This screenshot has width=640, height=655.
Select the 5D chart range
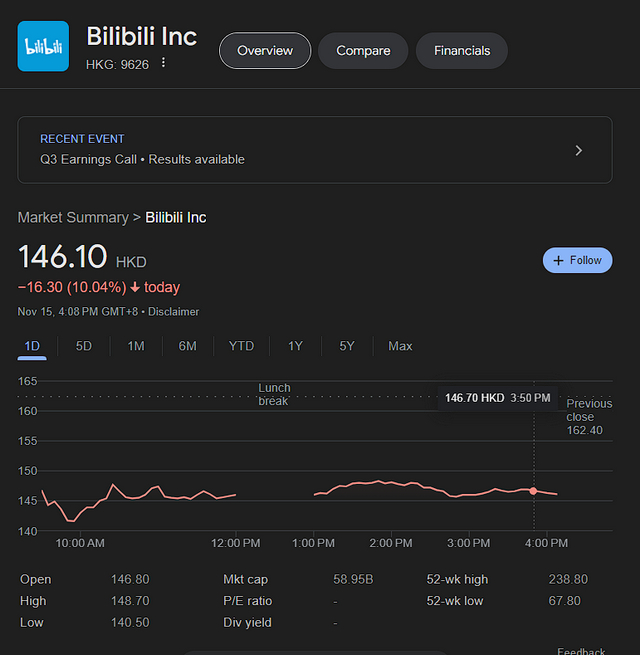84,346
